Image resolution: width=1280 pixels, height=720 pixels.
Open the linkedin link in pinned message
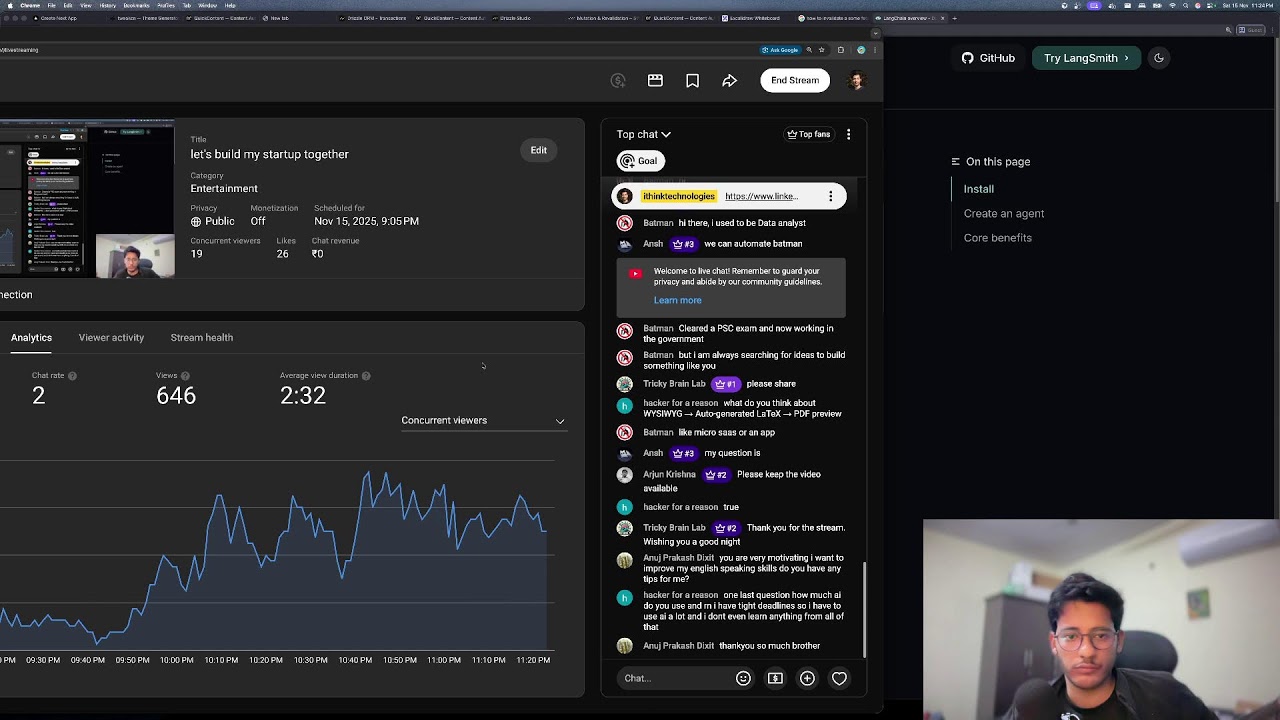762,196
